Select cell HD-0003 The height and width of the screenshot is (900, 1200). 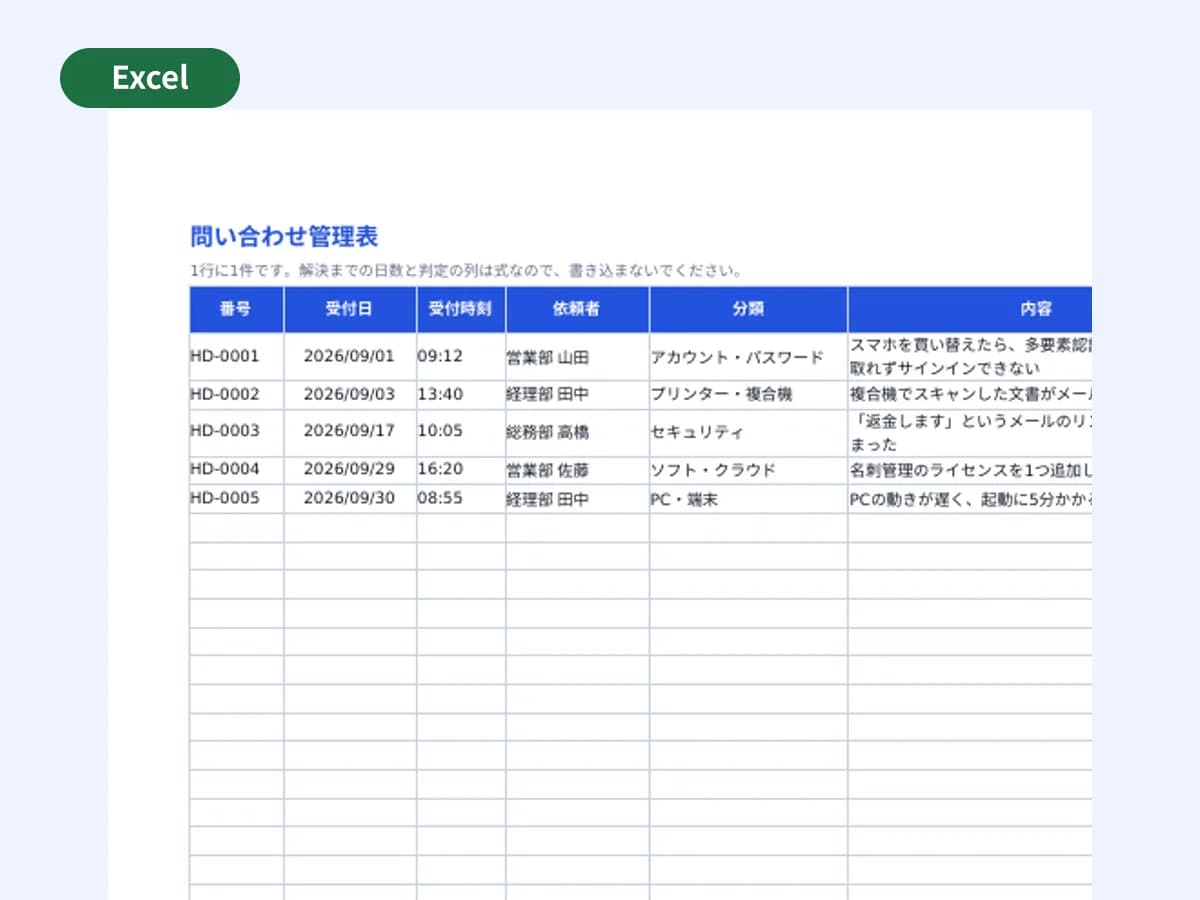coord(236,432)
